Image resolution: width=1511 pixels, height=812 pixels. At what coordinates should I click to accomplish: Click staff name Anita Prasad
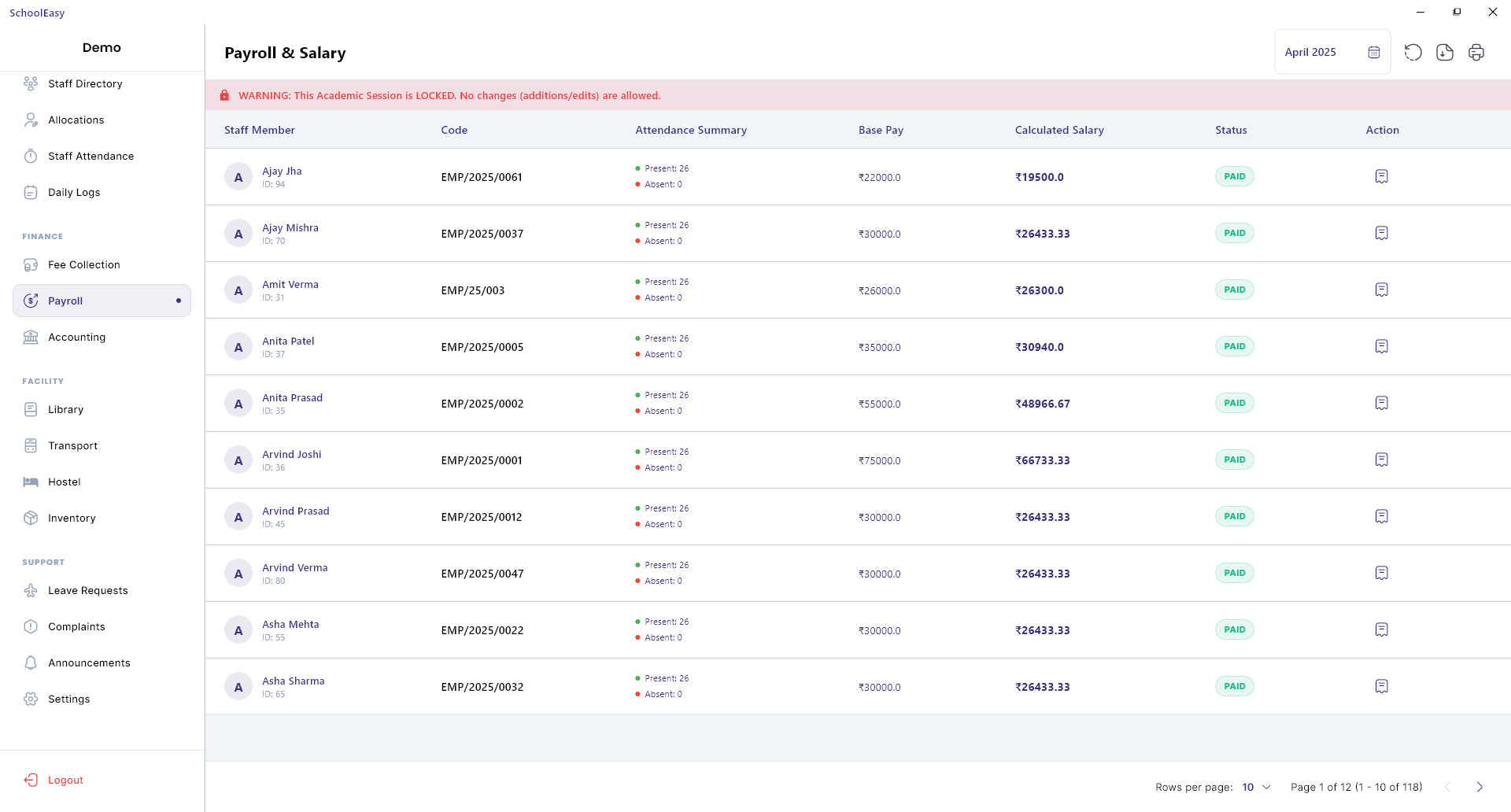pyautogui.click(x=293, y=397)
